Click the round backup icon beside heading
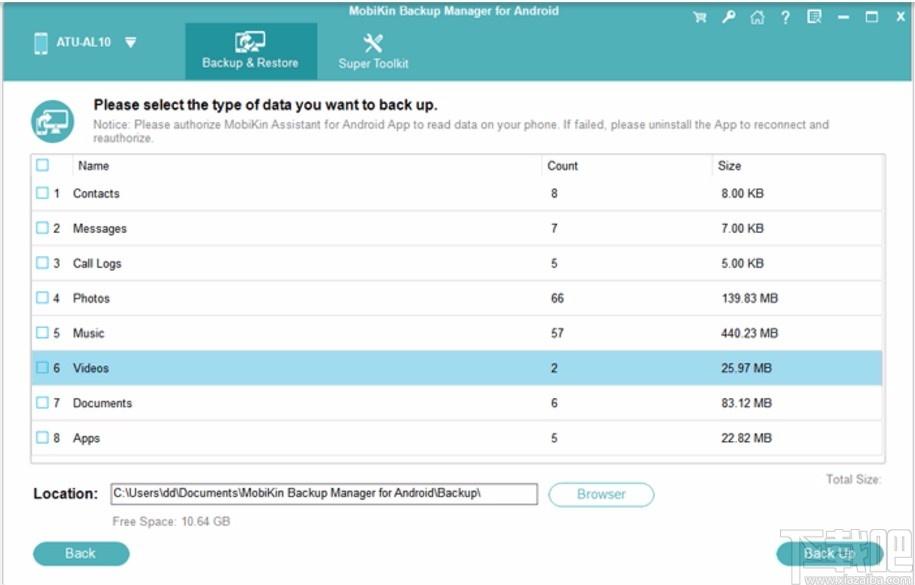915x585 pixels. 53,121
